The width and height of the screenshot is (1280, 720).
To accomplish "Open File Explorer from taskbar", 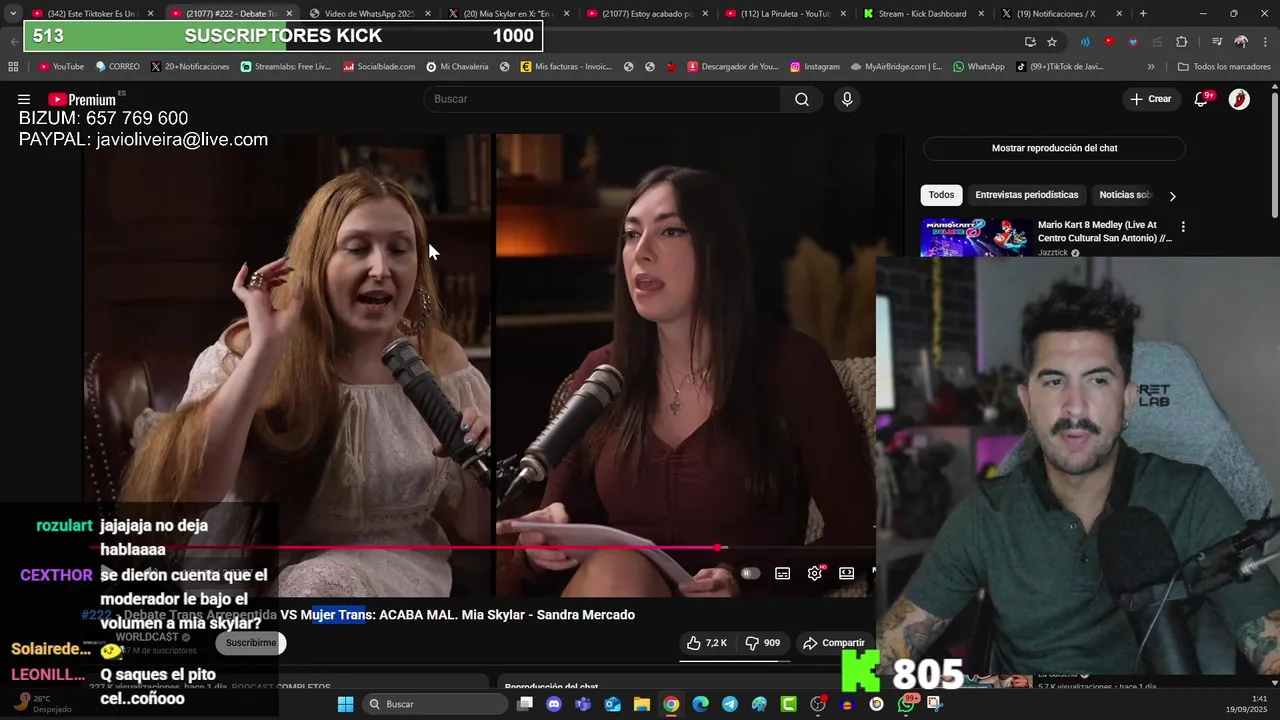I will [641, 704].
